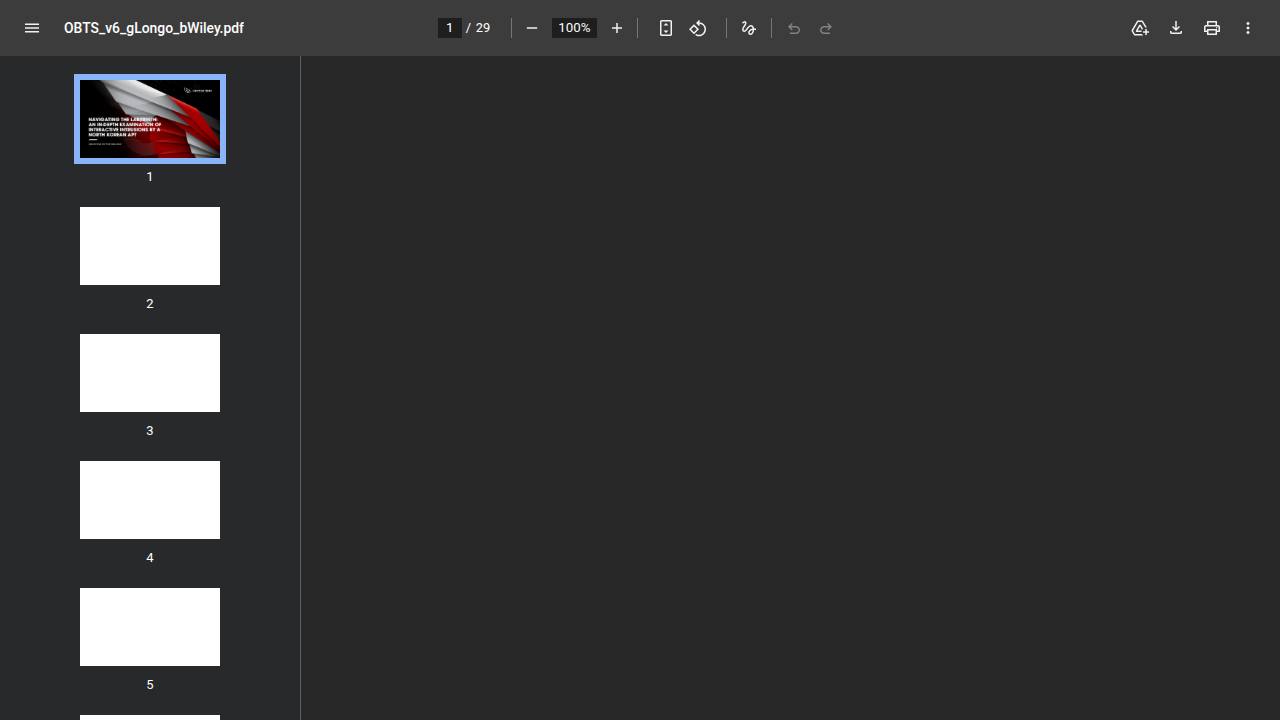Screen dimensions: 1280x720
Task: Select page 1 thumbnail
Action: coord(150,119)
